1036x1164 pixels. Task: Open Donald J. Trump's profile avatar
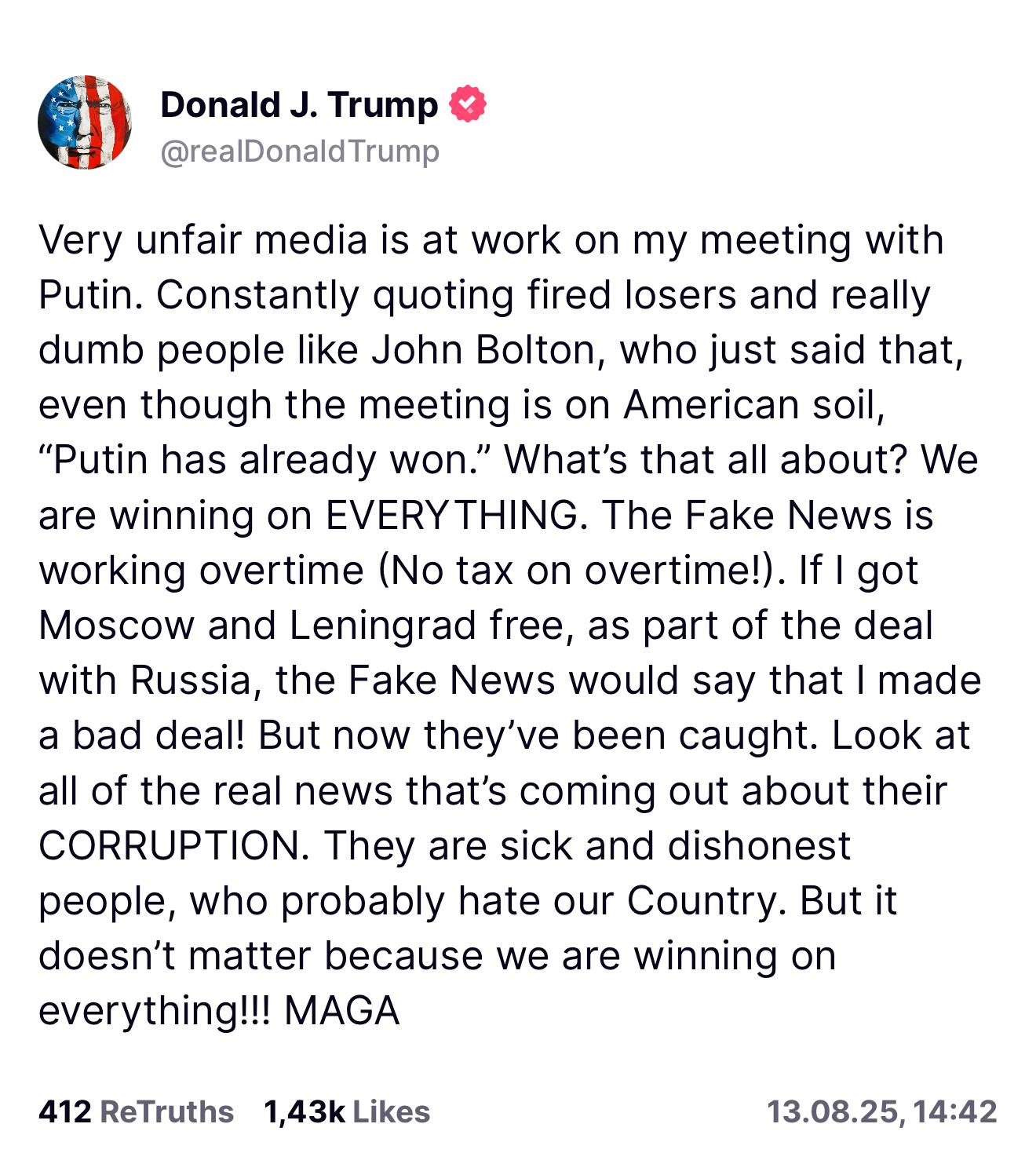point(84,122)
